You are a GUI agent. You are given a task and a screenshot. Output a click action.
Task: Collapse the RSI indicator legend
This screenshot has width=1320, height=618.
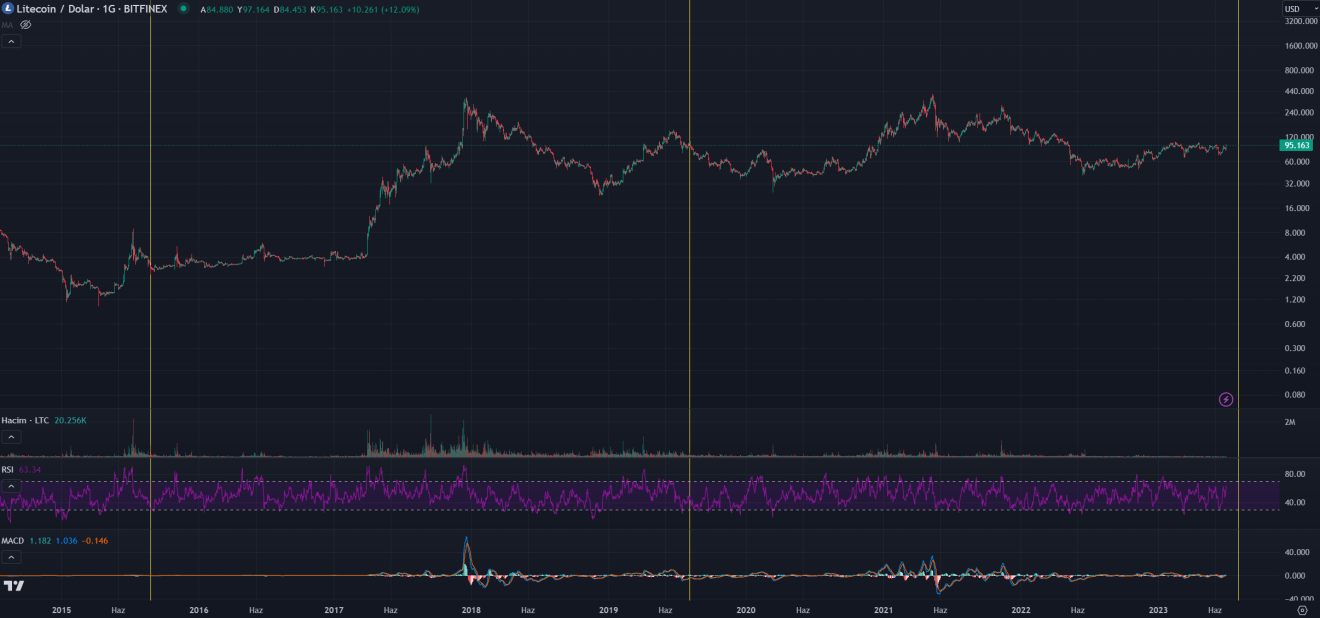click(11, 485)
